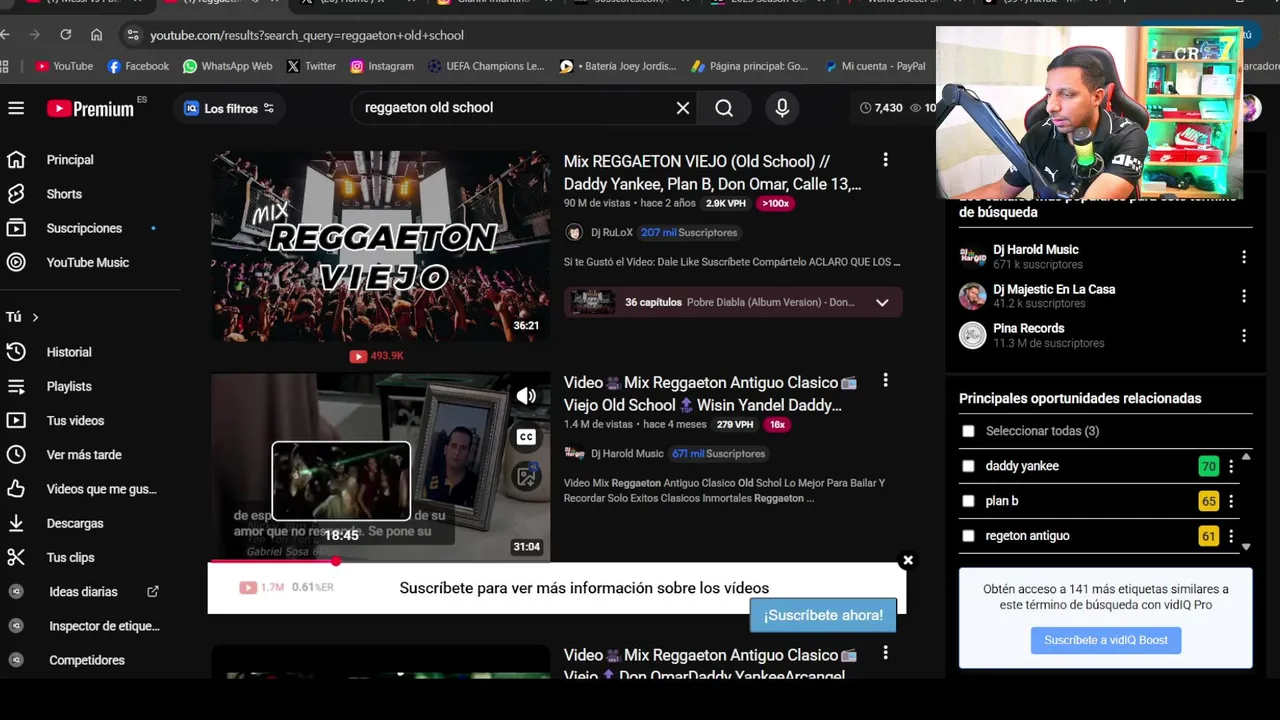The height and width of the screenshot is (720, 1280).
Task: Open options menu for daddy yankee keyword
Action: tap(1231, 466)
